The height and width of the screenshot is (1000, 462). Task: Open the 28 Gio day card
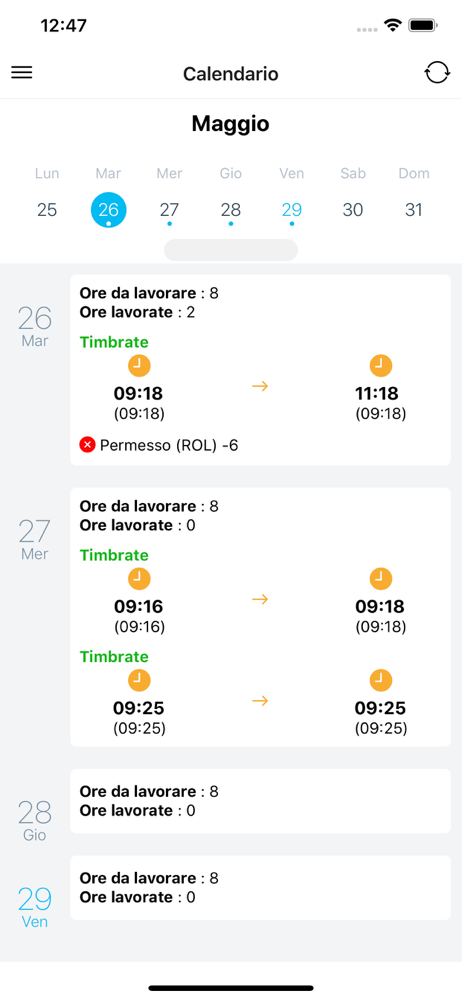tap(260, 801)
